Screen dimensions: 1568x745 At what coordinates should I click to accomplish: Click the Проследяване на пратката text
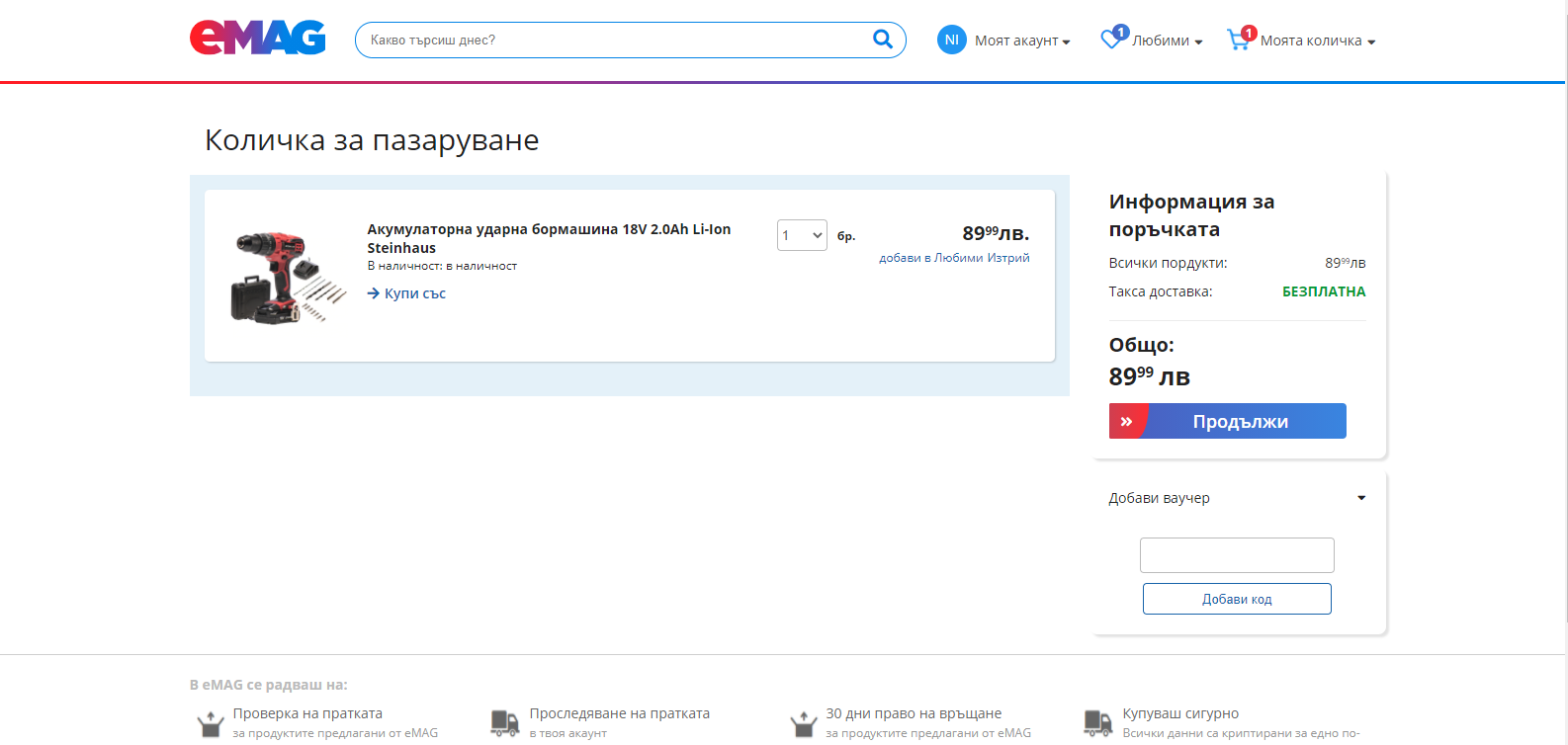coord(620,713)
